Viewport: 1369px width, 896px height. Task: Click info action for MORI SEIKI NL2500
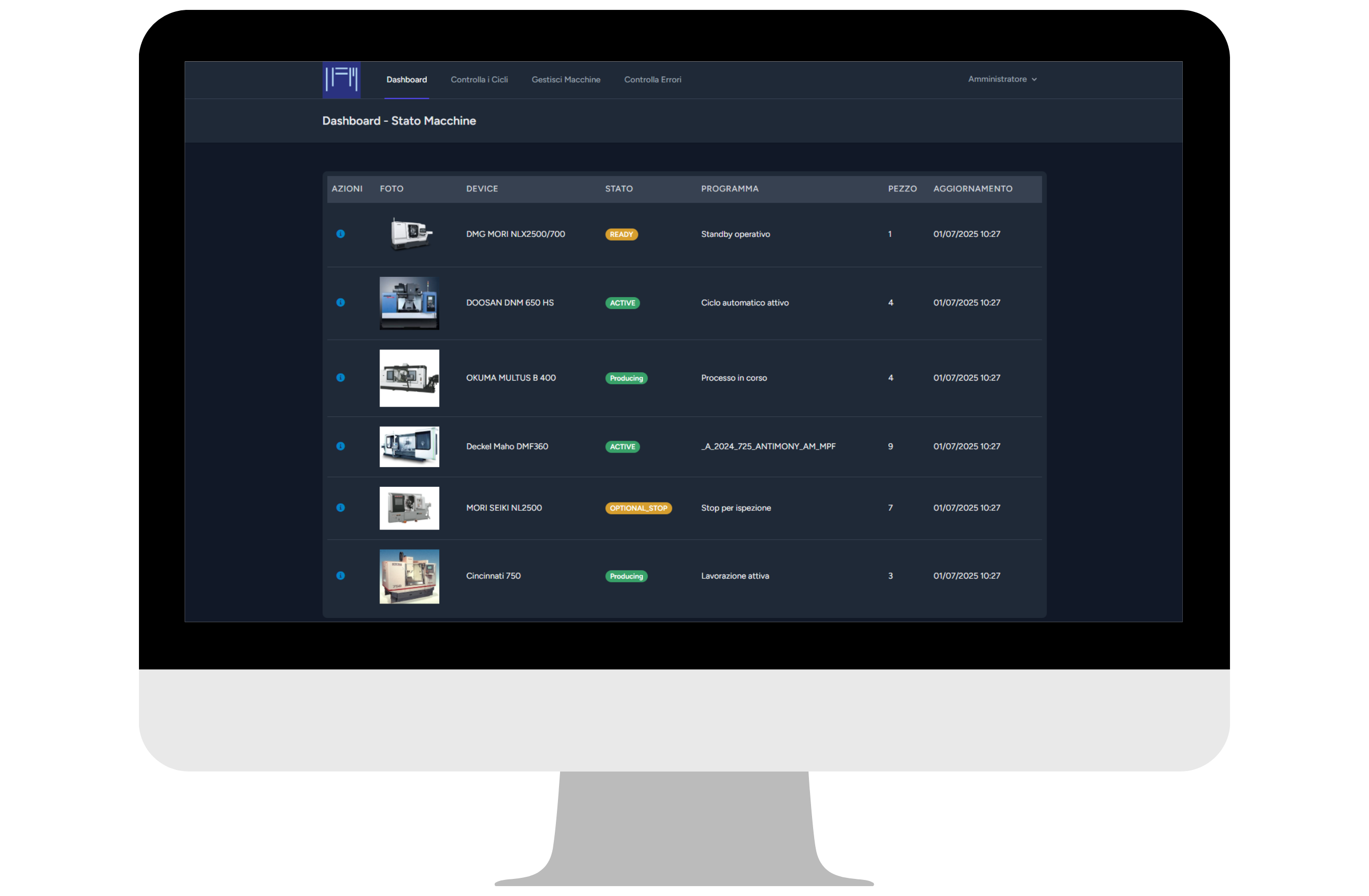pos(341,508)
